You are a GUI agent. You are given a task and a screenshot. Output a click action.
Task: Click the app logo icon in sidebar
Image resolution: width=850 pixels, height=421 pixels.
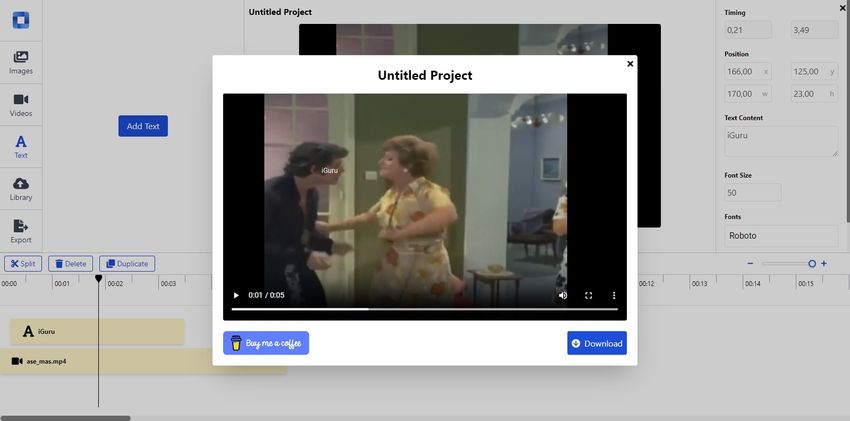[x=21, y=20]
